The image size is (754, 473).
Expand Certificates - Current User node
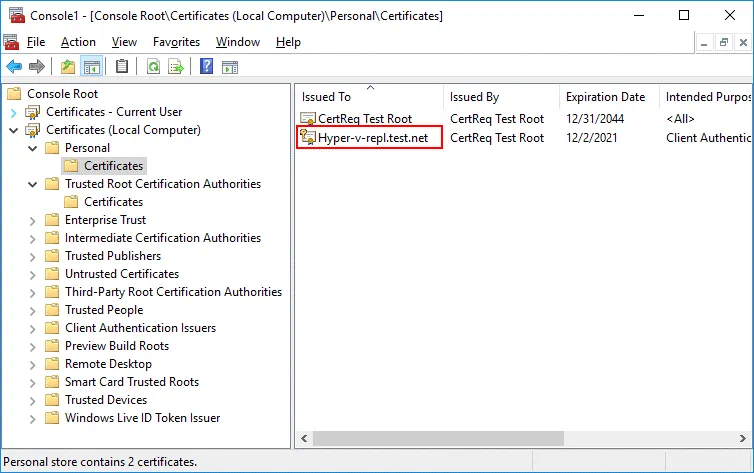[x=13, y=112]
